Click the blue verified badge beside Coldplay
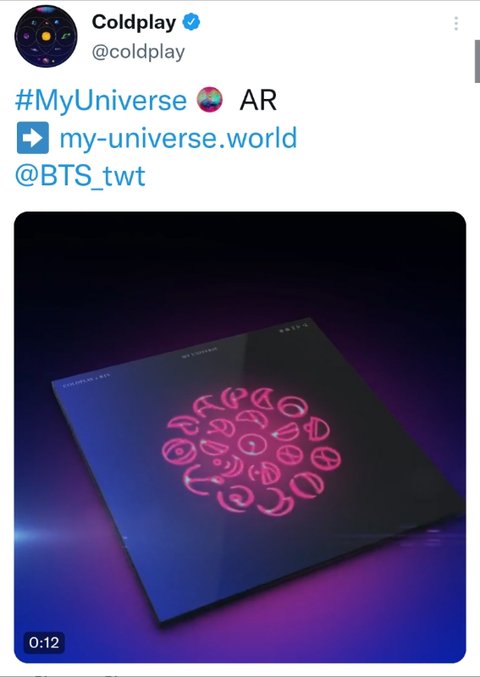Screen dimensions: 480x677 pyautogui.click(x=191, y=22)
